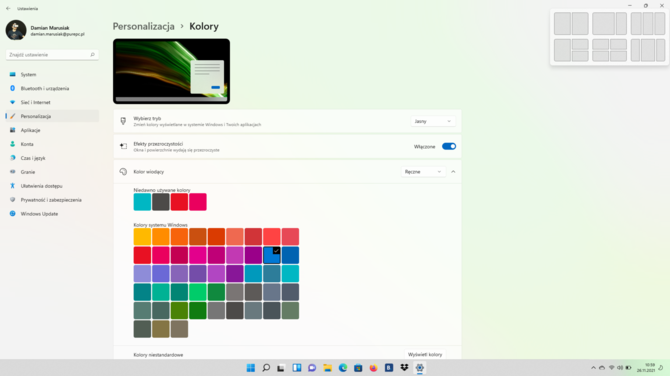The height and width of the screenshot is (376, 670).
Task: Open Microsoft Store from the taskbar
Action: pyautogui.click(x=358, y=368)
